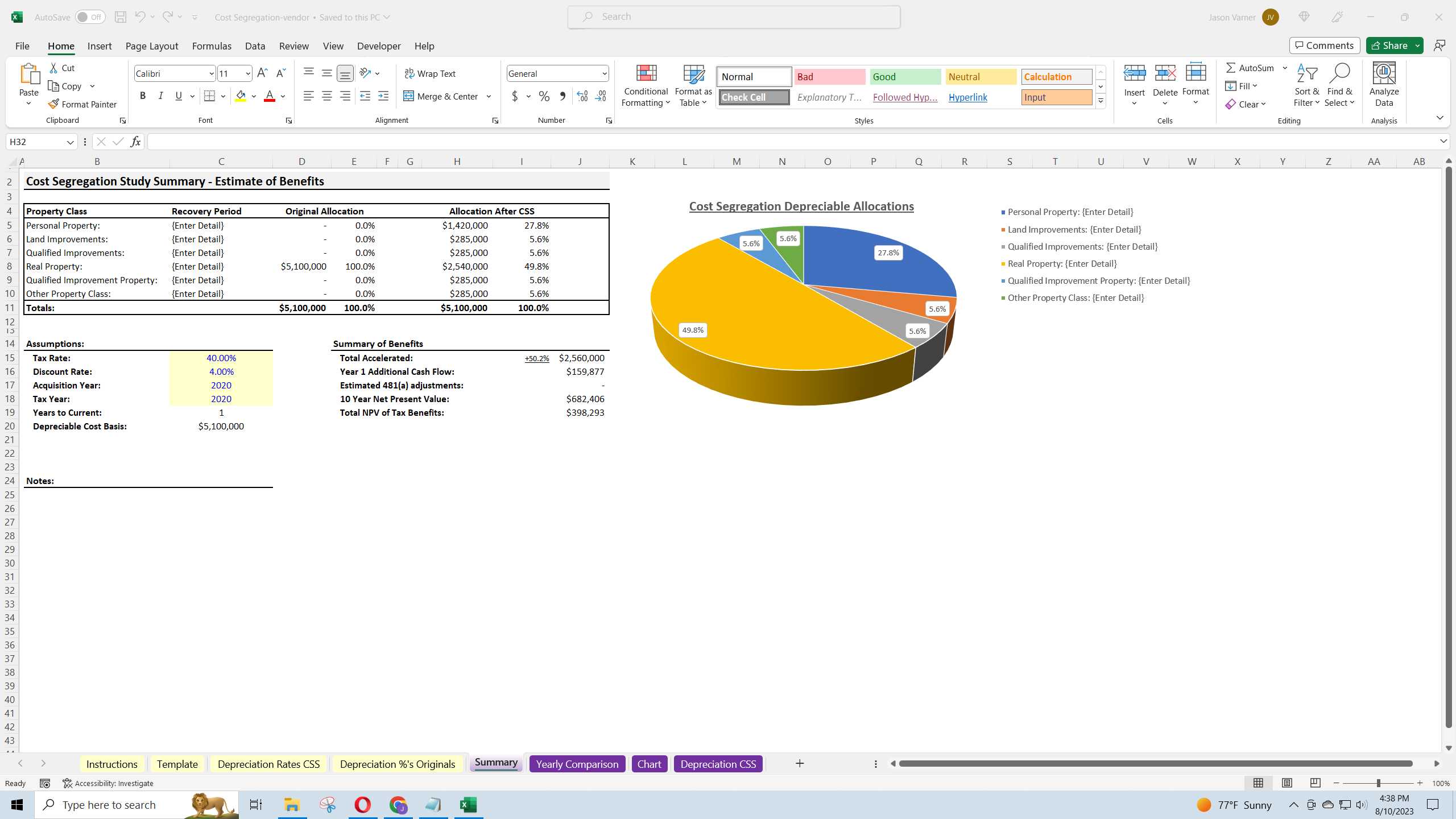Add a new sheet with plus button
Image resolution: width=1456 pixels, height=819 pixels.
(800, 763)
